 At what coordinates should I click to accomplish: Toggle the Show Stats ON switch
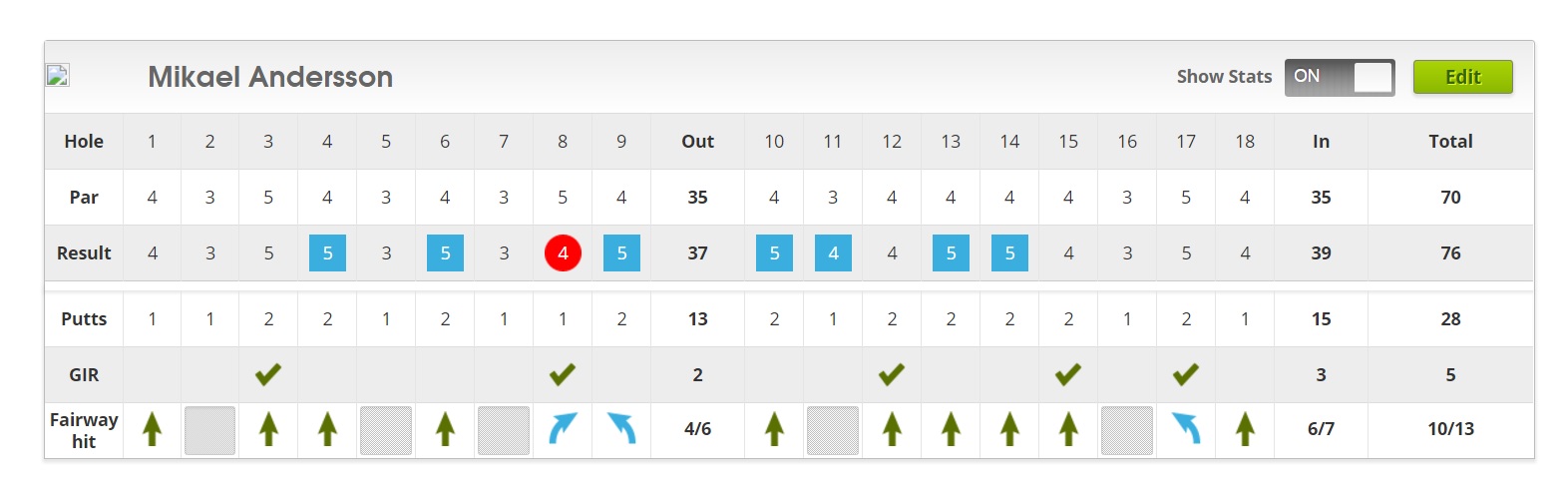pyautogui.click(x=1339, y=77)
